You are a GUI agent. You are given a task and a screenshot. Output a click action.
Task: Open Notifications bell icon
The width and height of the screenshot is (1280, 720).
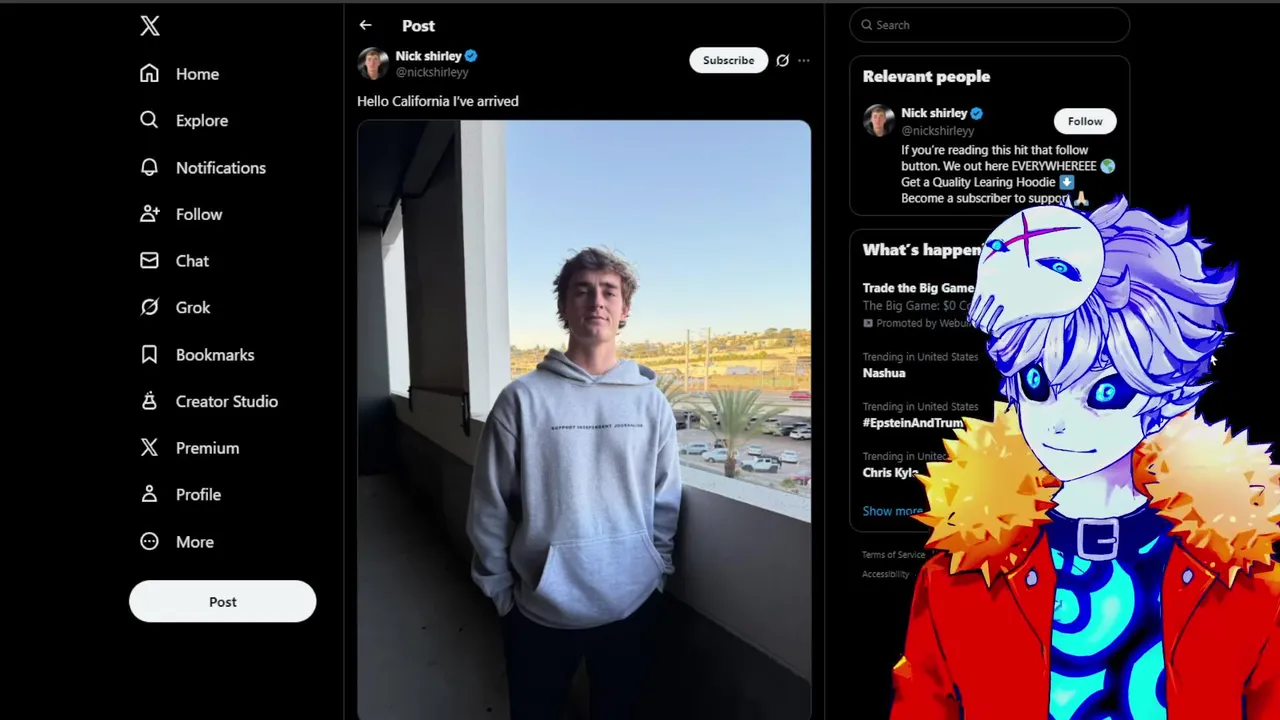click(149, 167)
